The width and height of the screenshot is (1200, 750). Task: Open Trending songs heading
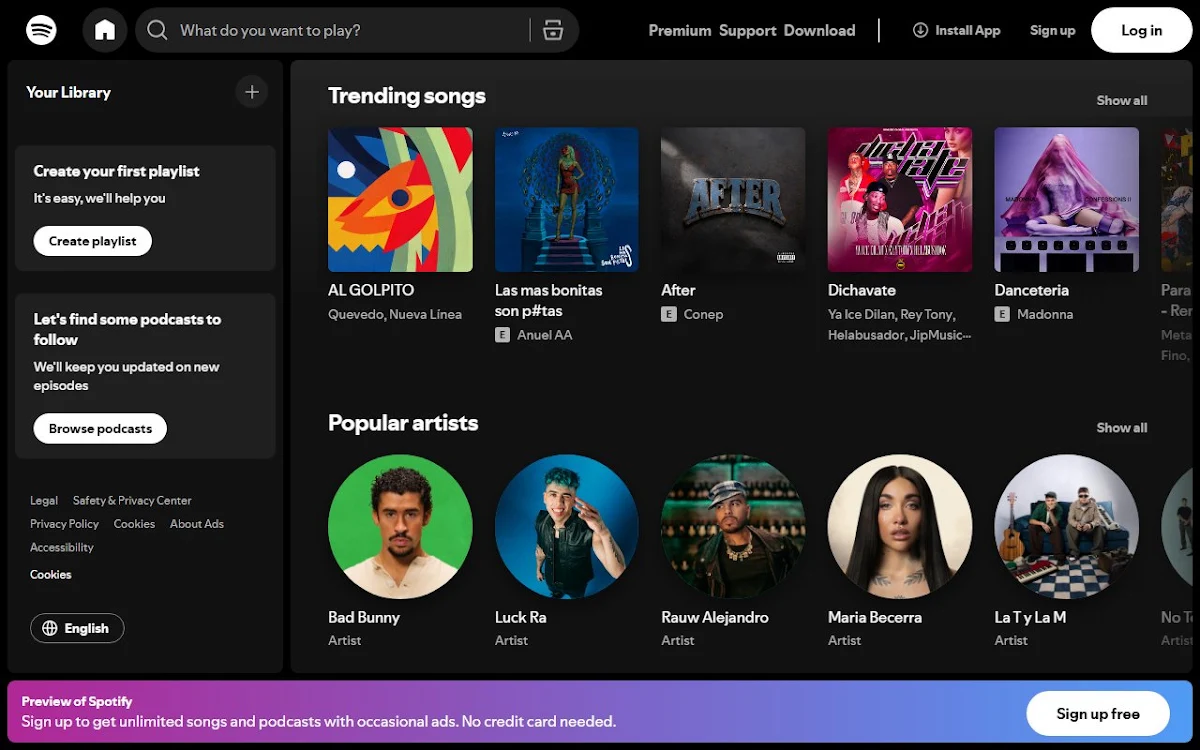407,96
